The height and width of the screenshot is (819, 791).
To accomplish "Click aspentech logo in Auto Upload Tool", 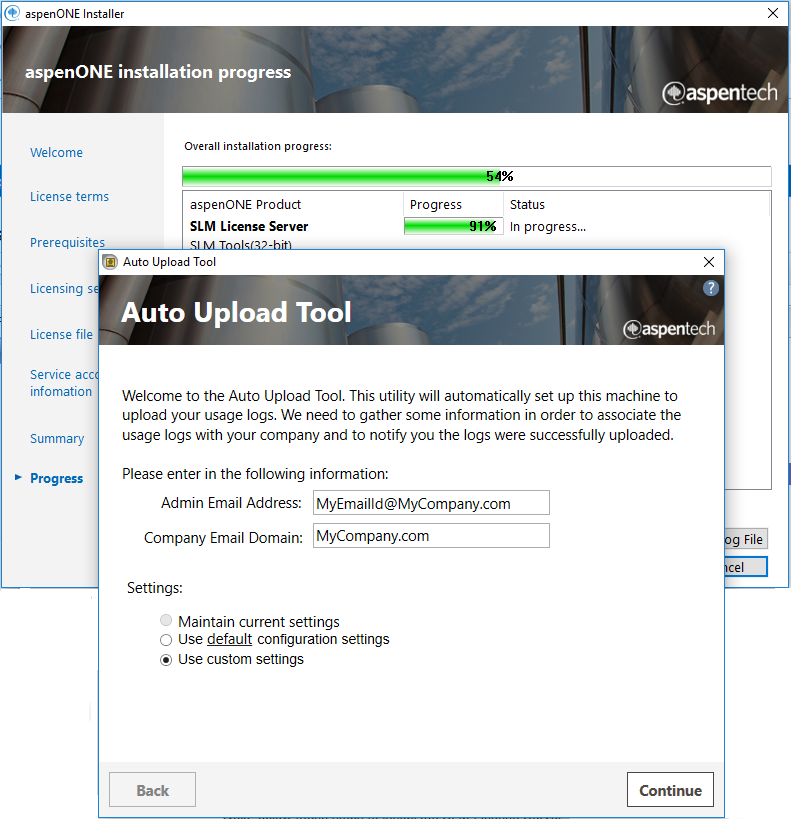I will point(669,329).
